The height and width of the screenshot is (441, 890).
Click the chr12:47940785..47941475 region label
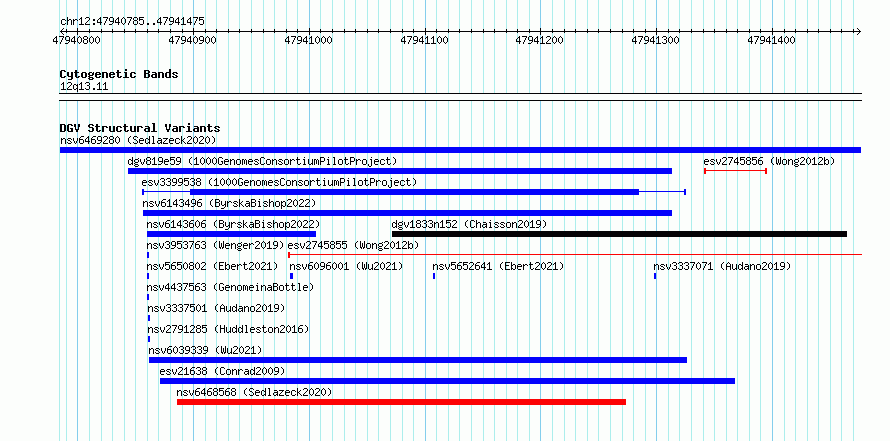pos(132,22)
